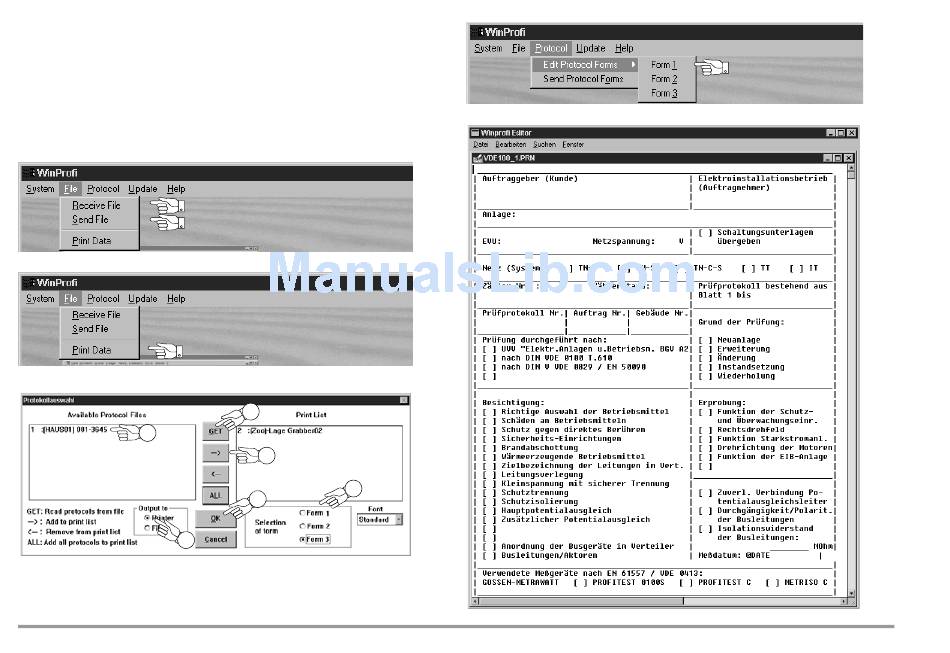
Task: Click the Winprofi Editor title bar icon
Action: pyautogui.click(x=475, y=133)
